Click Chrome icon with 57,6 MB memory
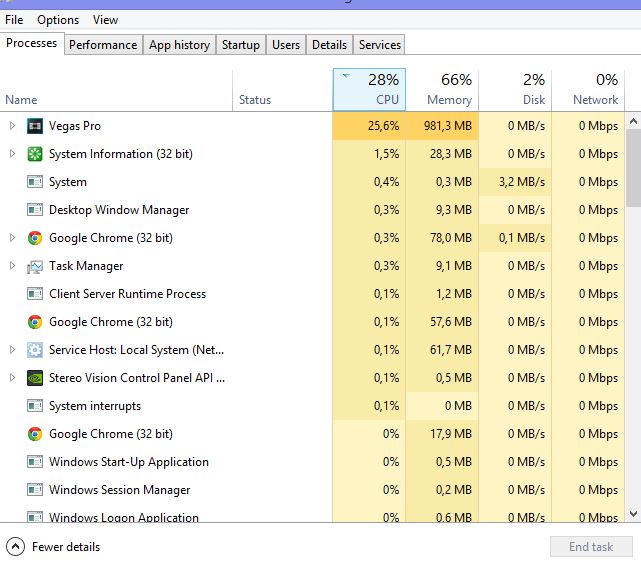Viewport: 641px width, 564px height. click(35, 322)
